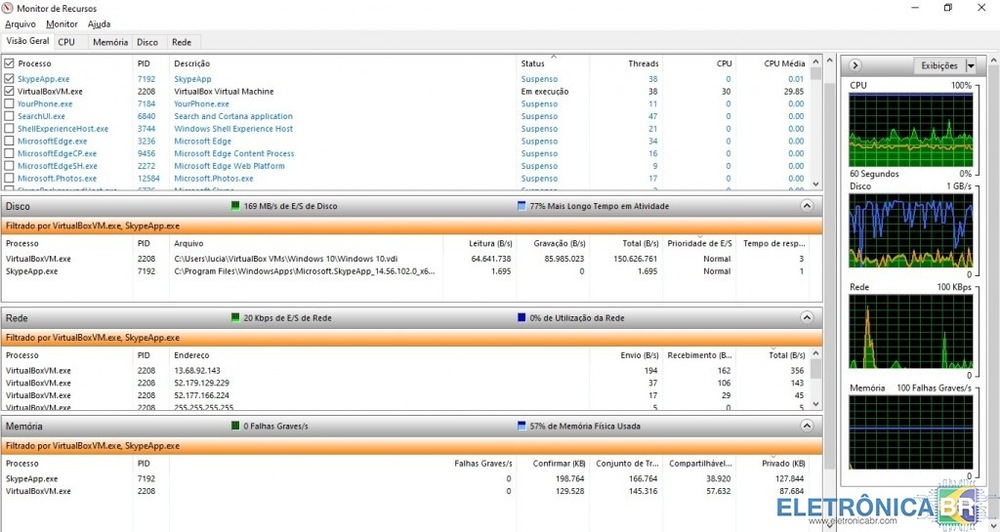Uncheck the SkypeApp.exe process checkbox
Viewport: 1000px width, 532px height.
[x=10, y=79]
